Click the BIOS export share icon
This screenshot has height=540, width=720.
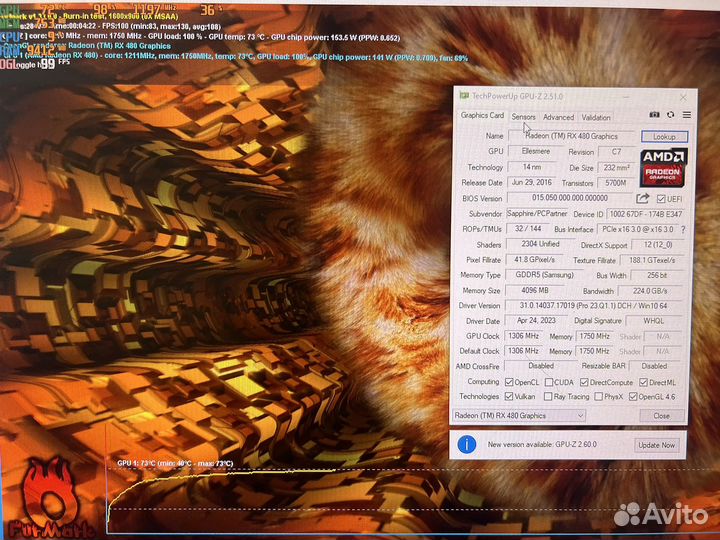click(x=643, y=199)
